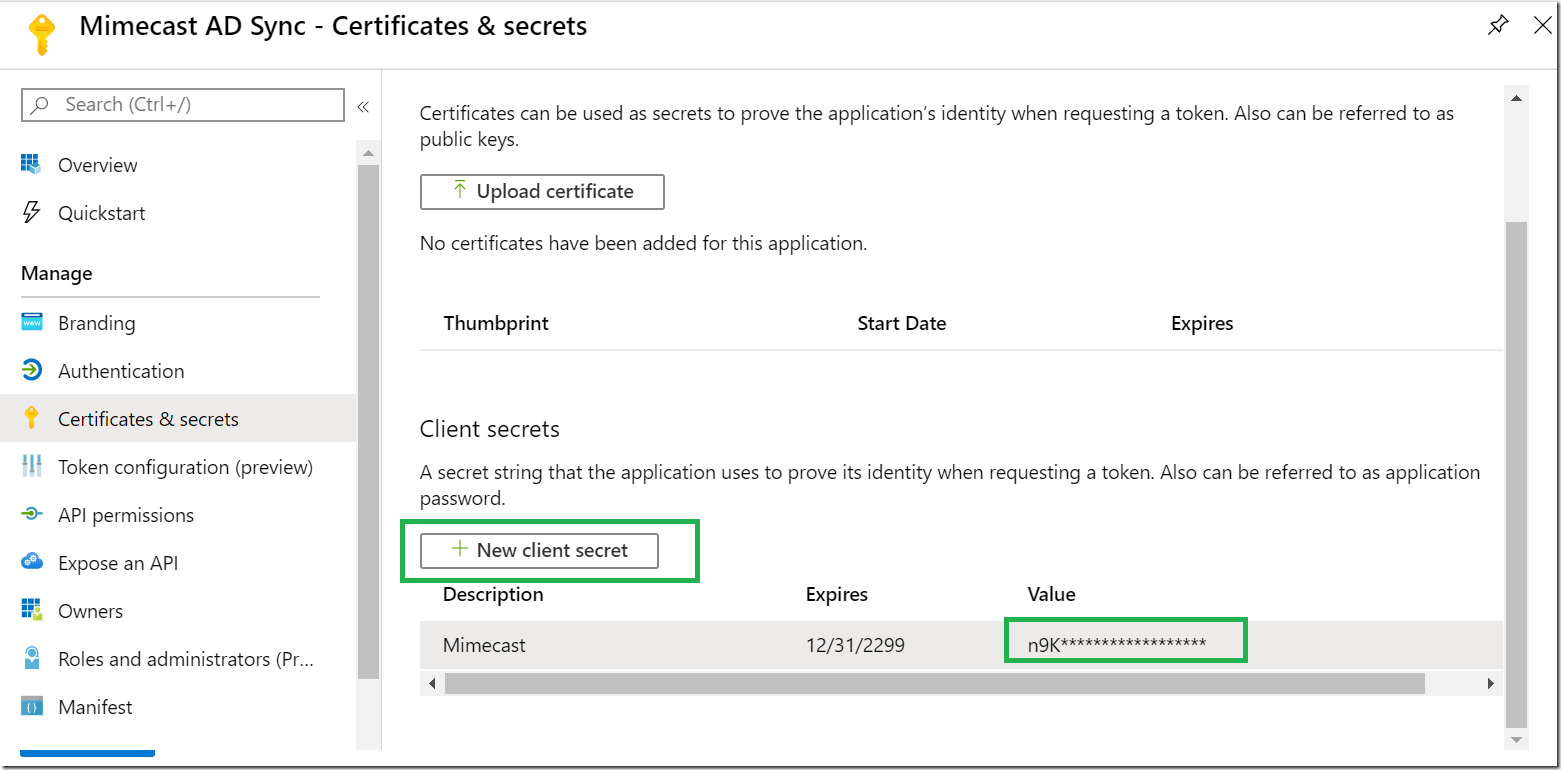The height and width of the screenshot is (770, 1561).
Task: Open the Overview menu item
Action: coord(98,165)
